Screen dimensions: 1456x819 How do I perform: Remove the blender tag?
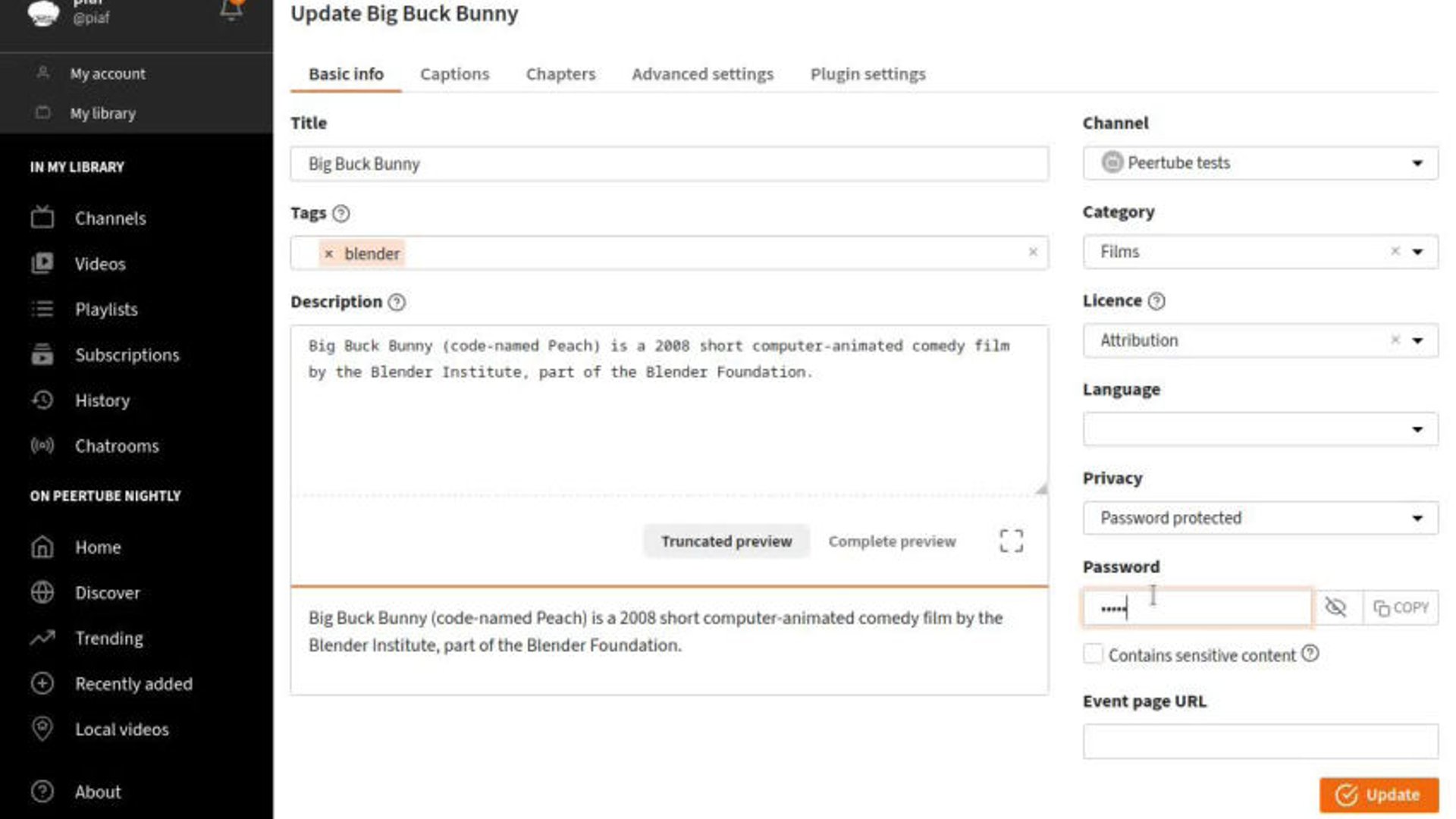tap(328, 254)
